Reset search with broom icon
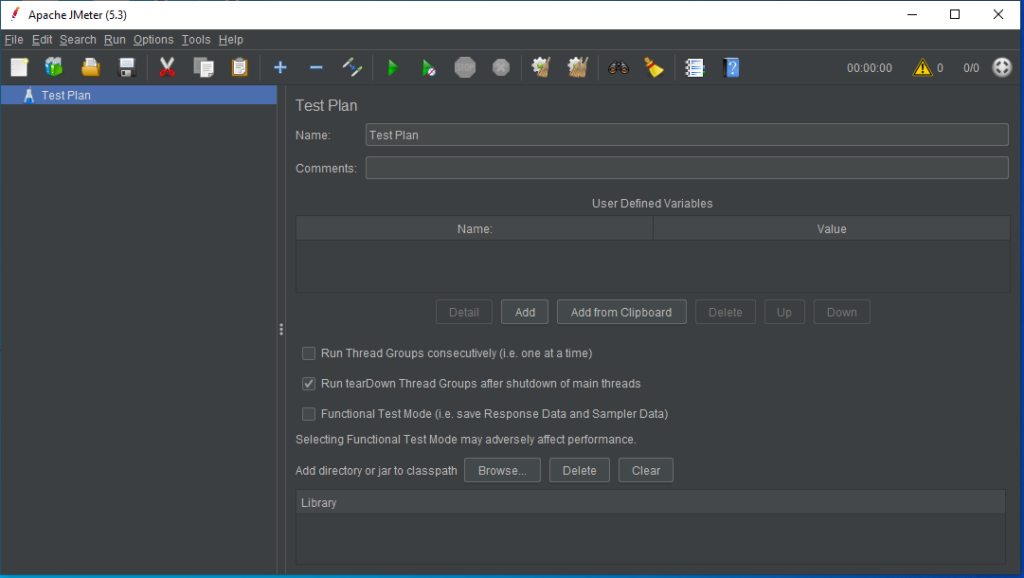 click(x=654, y=67)
